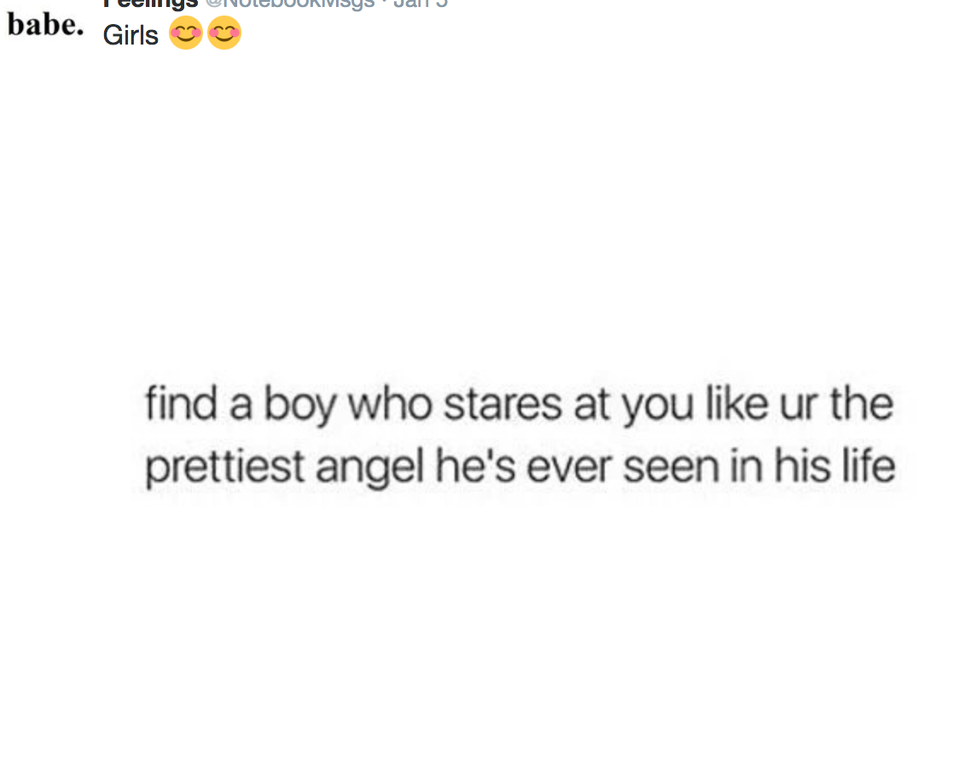This screenshot has height=768, width=980.
Task: Click the word Girls in the tweet
Action: [131, 36]
